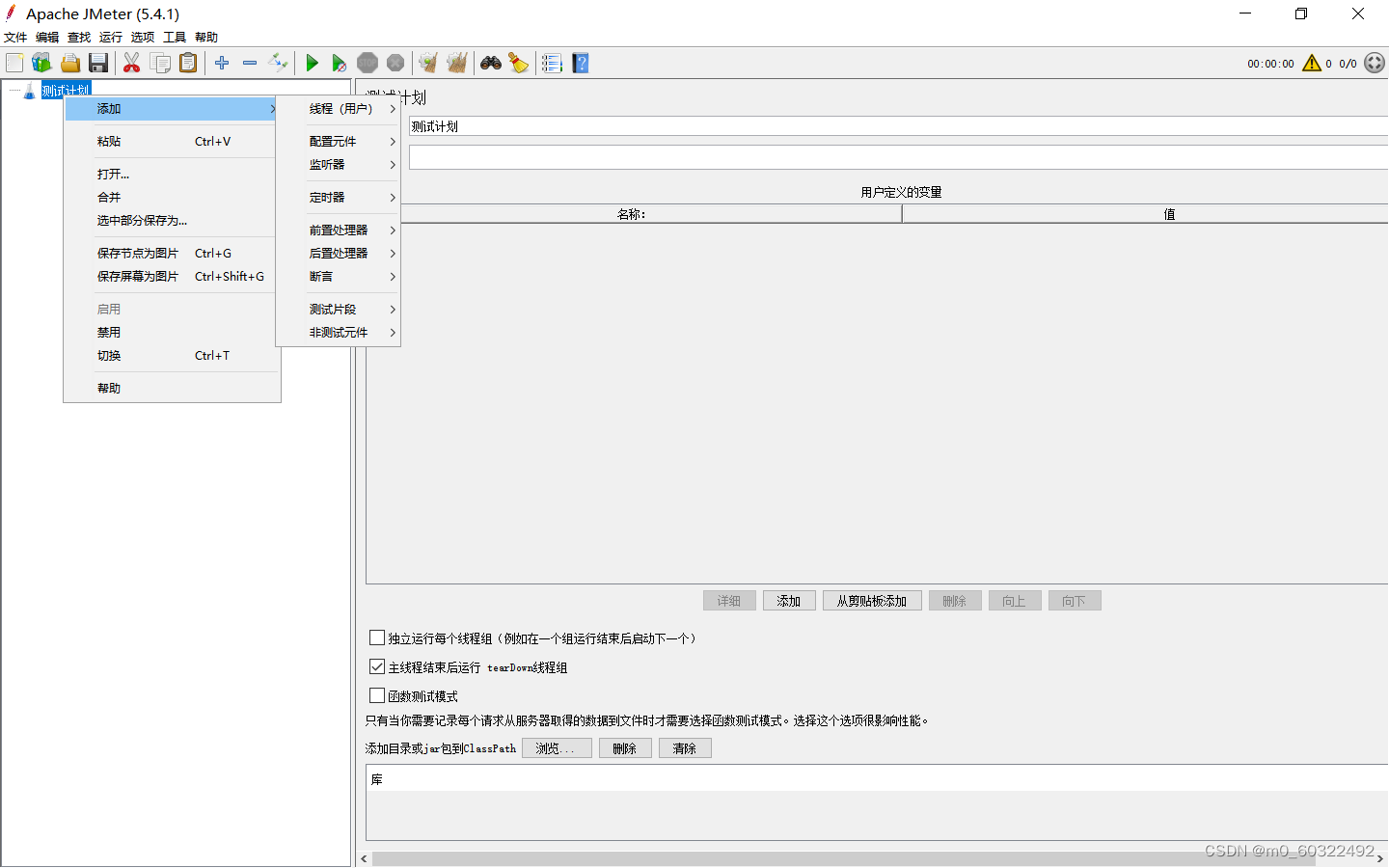This screenshot has height=868, width=1389.
Task: Click Start no pauses icon
Action: pyautogui.click(x=340, y=63)
